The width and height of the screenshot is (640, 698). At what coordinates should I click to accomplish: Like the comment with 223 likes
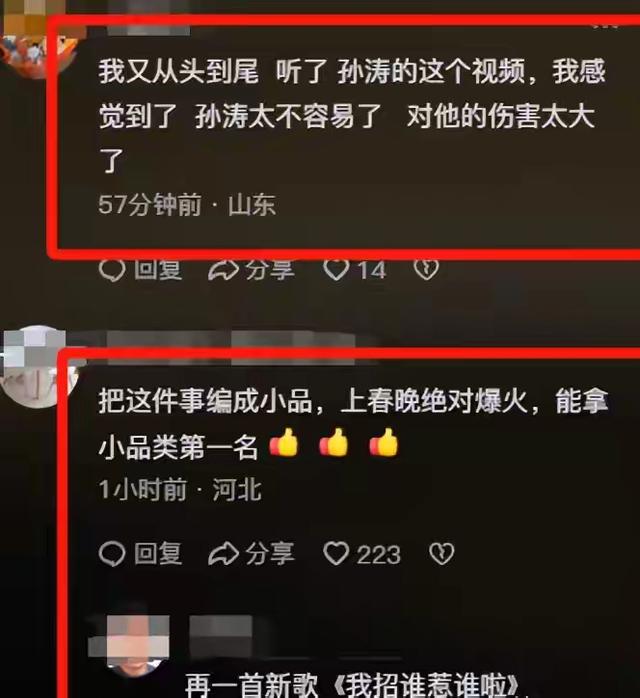coord(336,554)
